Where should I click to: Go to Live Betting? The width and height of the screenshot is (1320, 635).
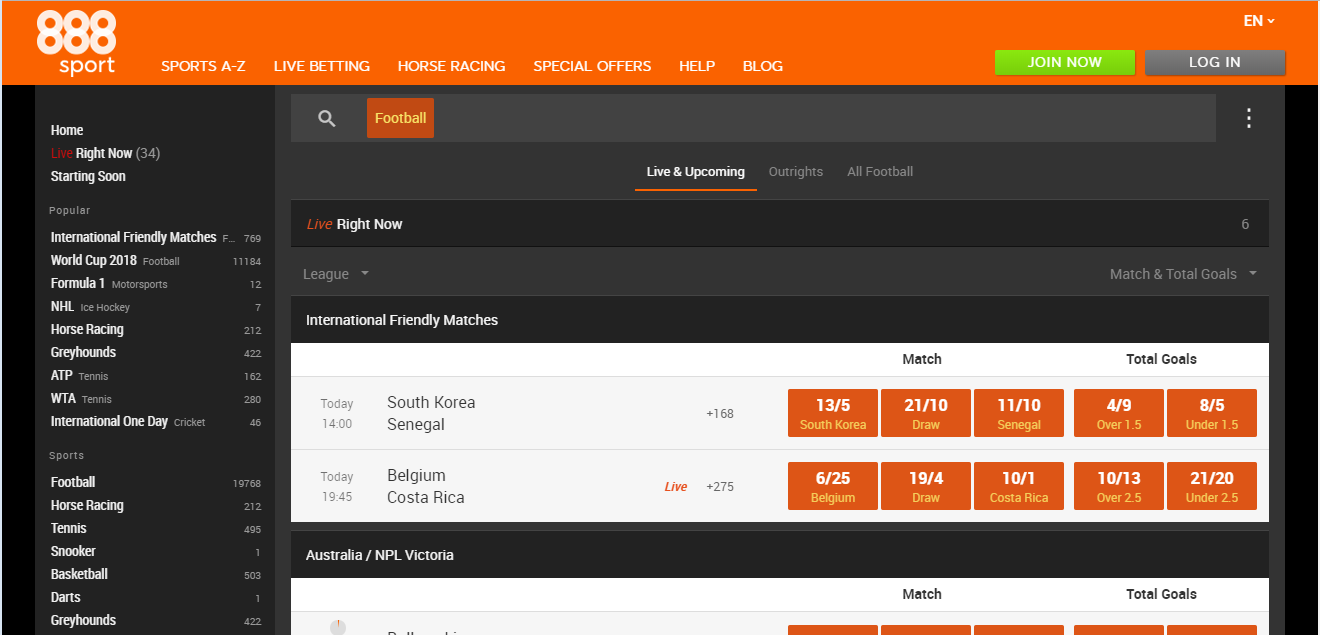322,66
